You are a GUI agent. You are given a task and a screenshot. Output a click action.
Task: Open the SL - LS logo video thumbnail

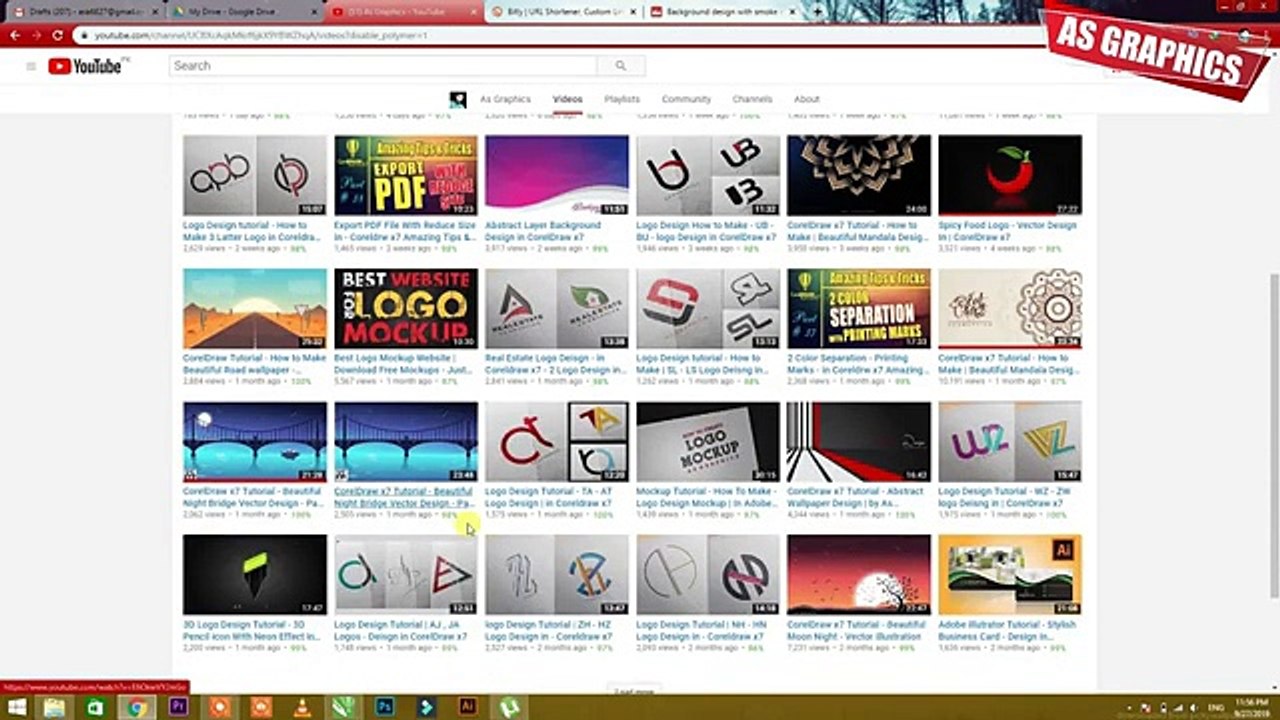click(708, 308)
